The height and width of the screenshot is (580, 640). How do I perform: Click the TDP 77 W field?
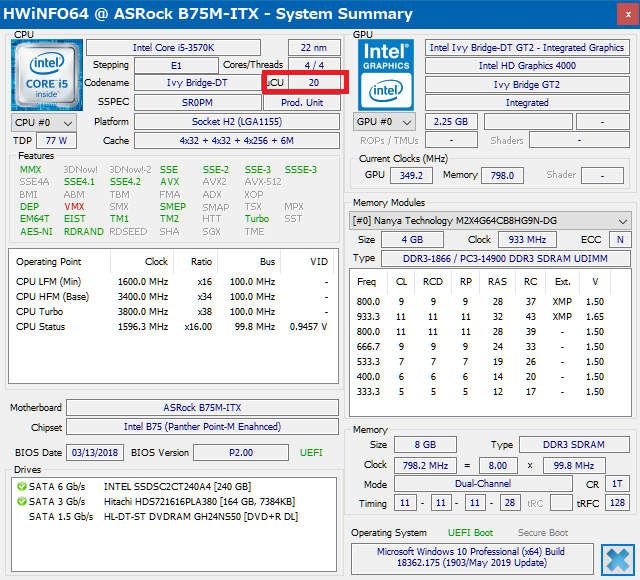pos(56,141)
